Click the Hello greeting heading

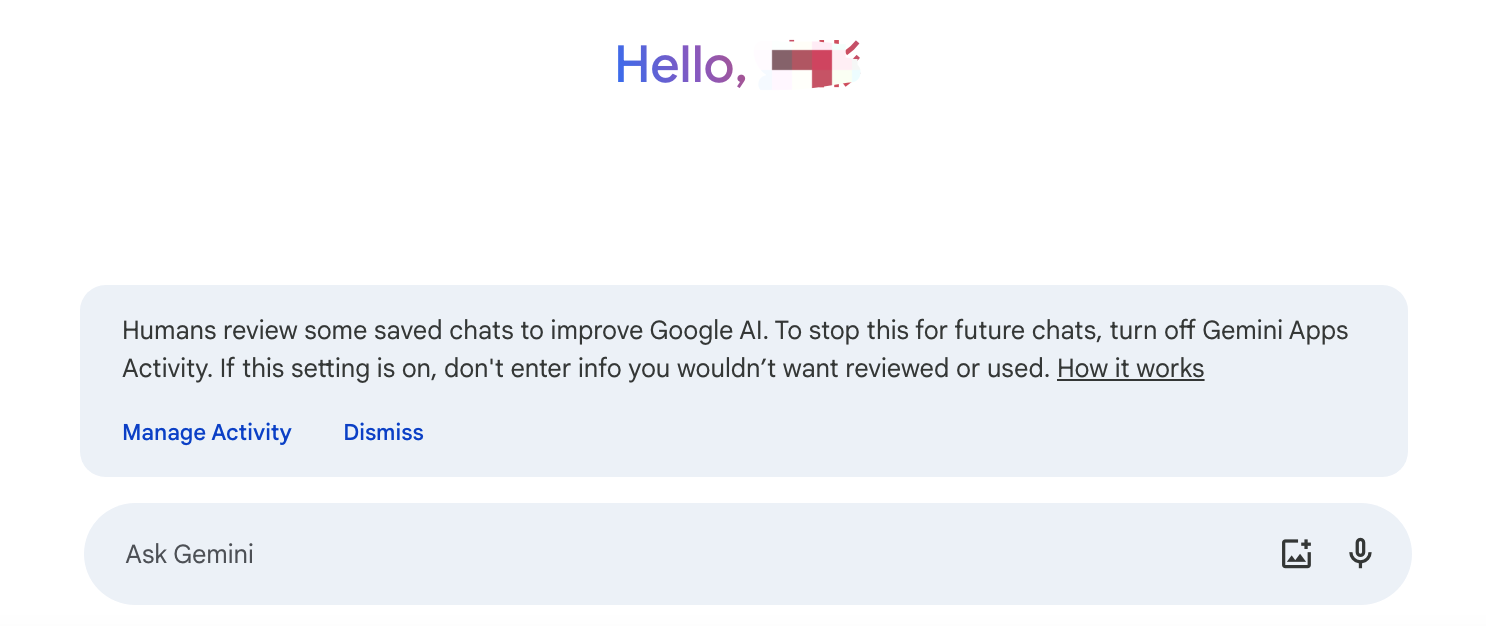737,65
